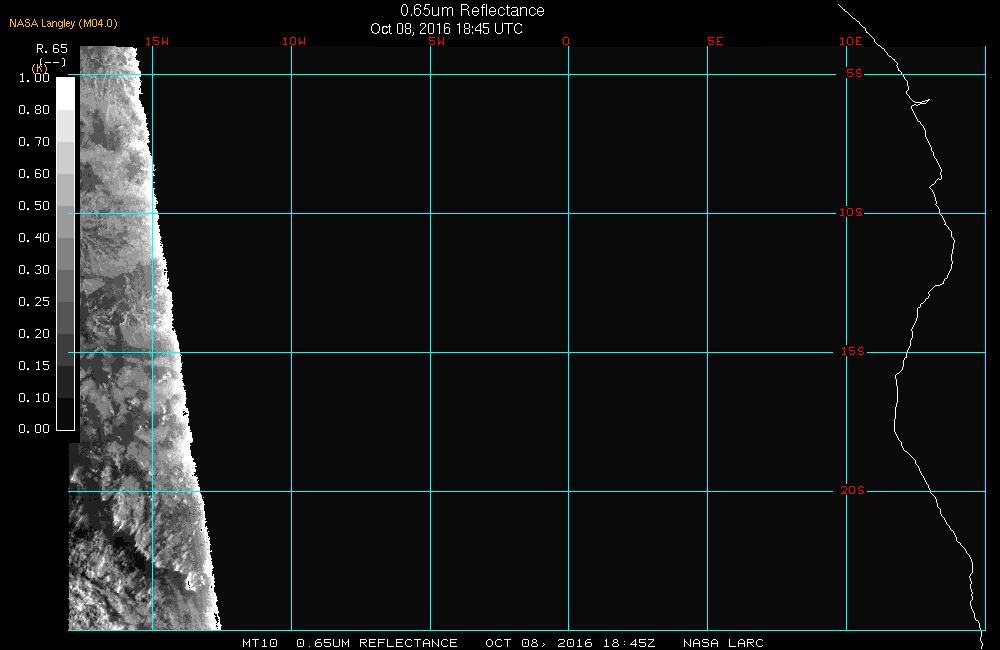Select the 15S latitude label
This screenshot has height=650, width=1000.
[x=853, y=352]
